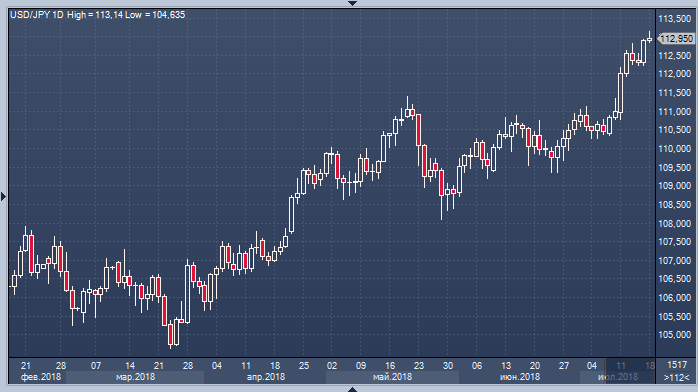Select the май.2018 month band
The width and height of the screenshot is (698, 392).
click(x=392, y=377)
